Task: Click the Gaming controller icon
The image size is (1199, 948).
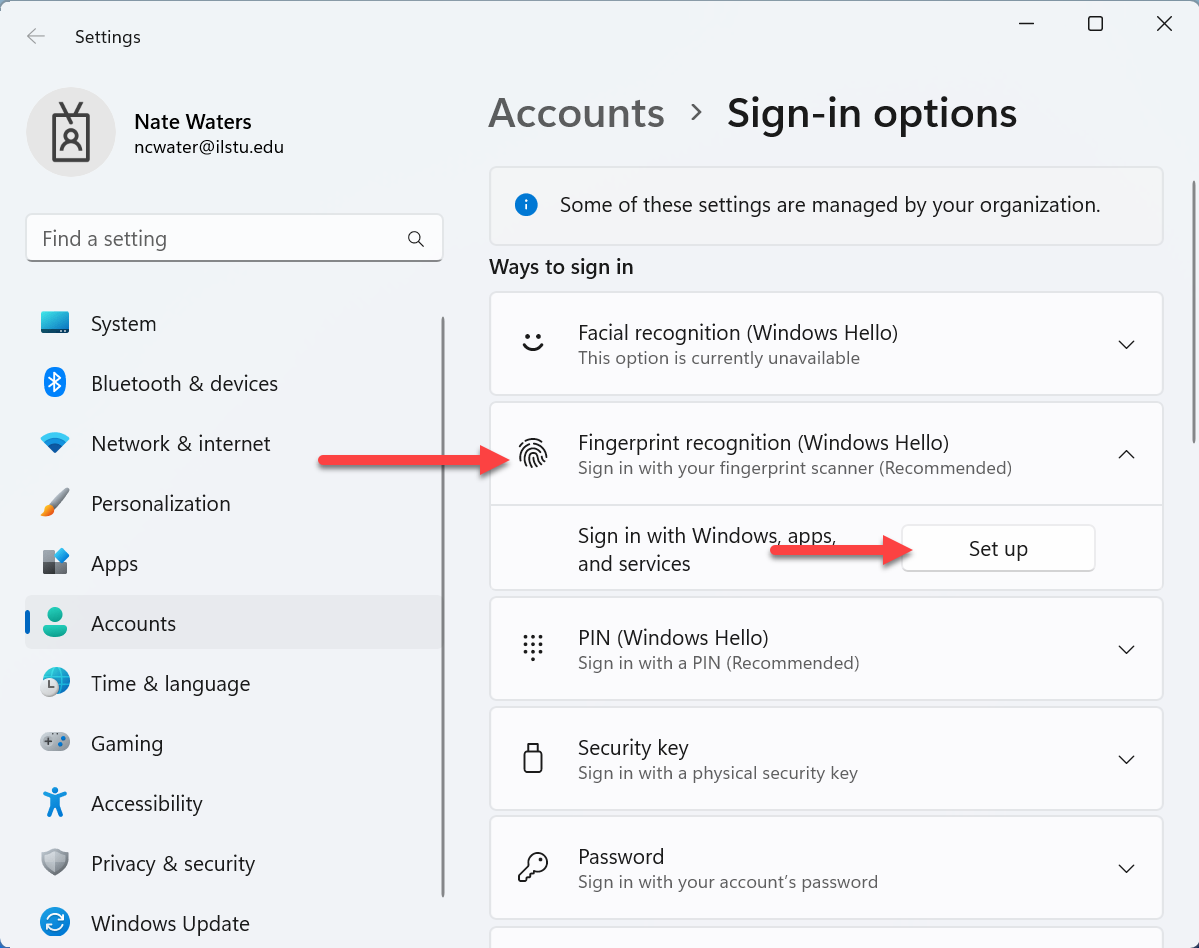Action: [55, 743]
